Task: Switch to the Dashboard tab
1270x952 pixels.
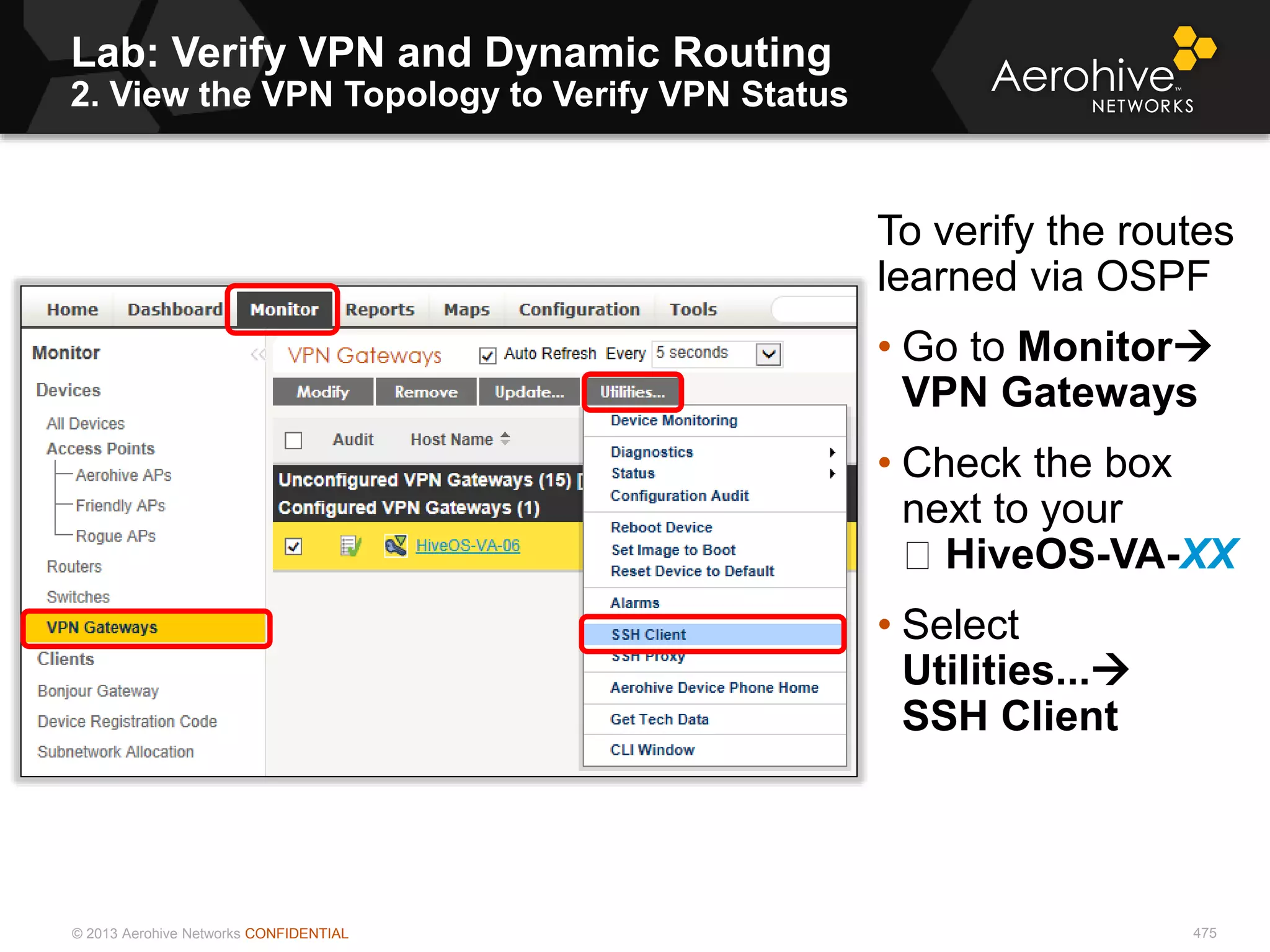Action: point(175,309)
